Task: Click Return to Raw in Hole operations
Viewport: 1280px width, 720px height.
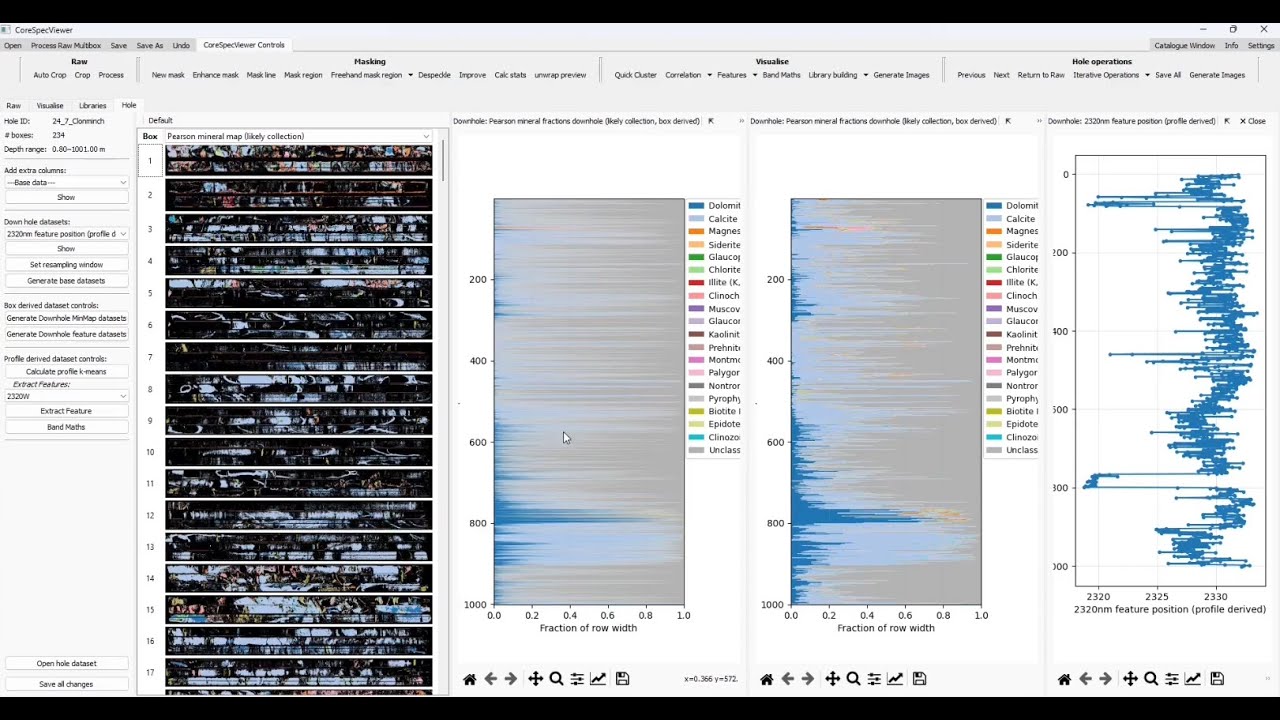Action: (1041, 75)
